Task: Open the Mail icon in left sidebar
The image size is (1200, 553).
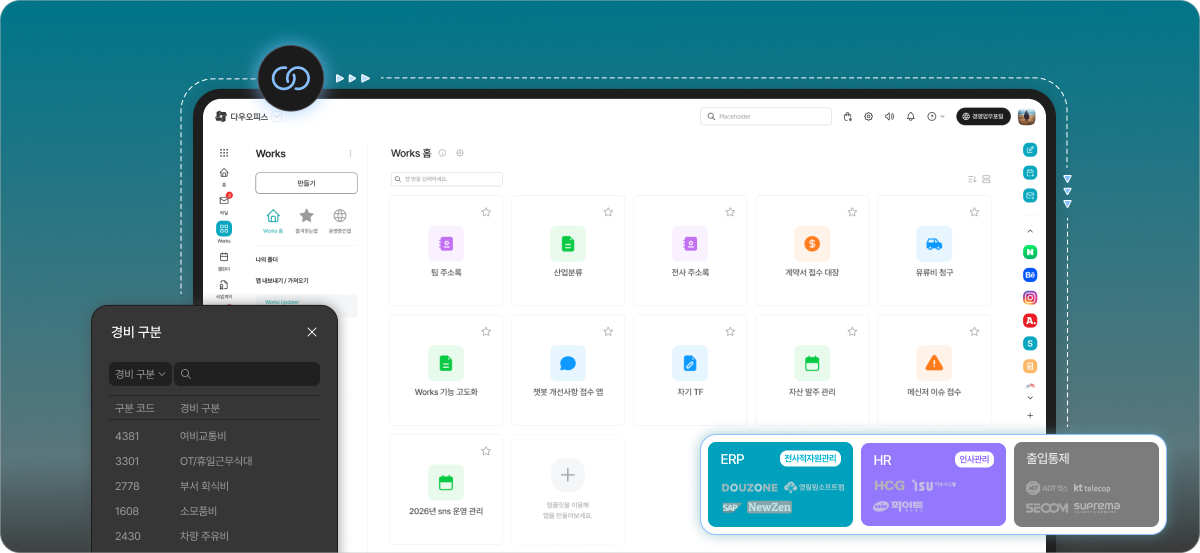Action: point(224,201)
